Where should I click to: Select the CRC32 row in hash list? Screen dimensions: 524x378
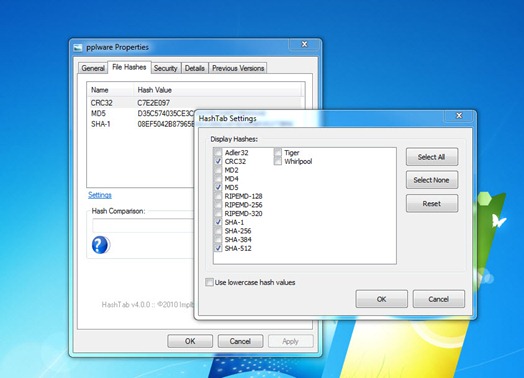click(x=195, y=103)
